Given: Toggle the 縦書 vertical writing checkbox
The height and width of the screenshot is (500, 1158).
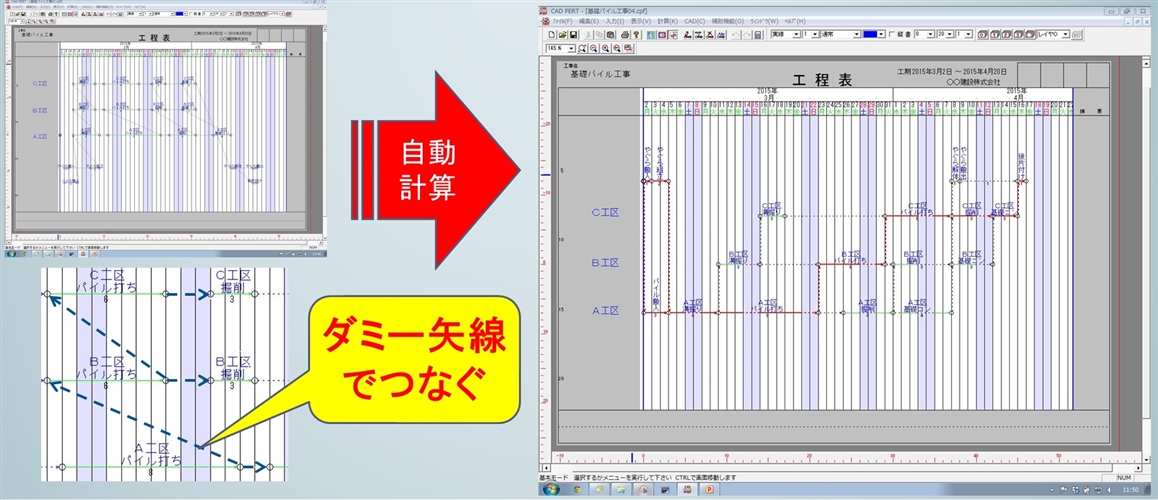Looking at the screenshot, I should click(x=891, y=34).
